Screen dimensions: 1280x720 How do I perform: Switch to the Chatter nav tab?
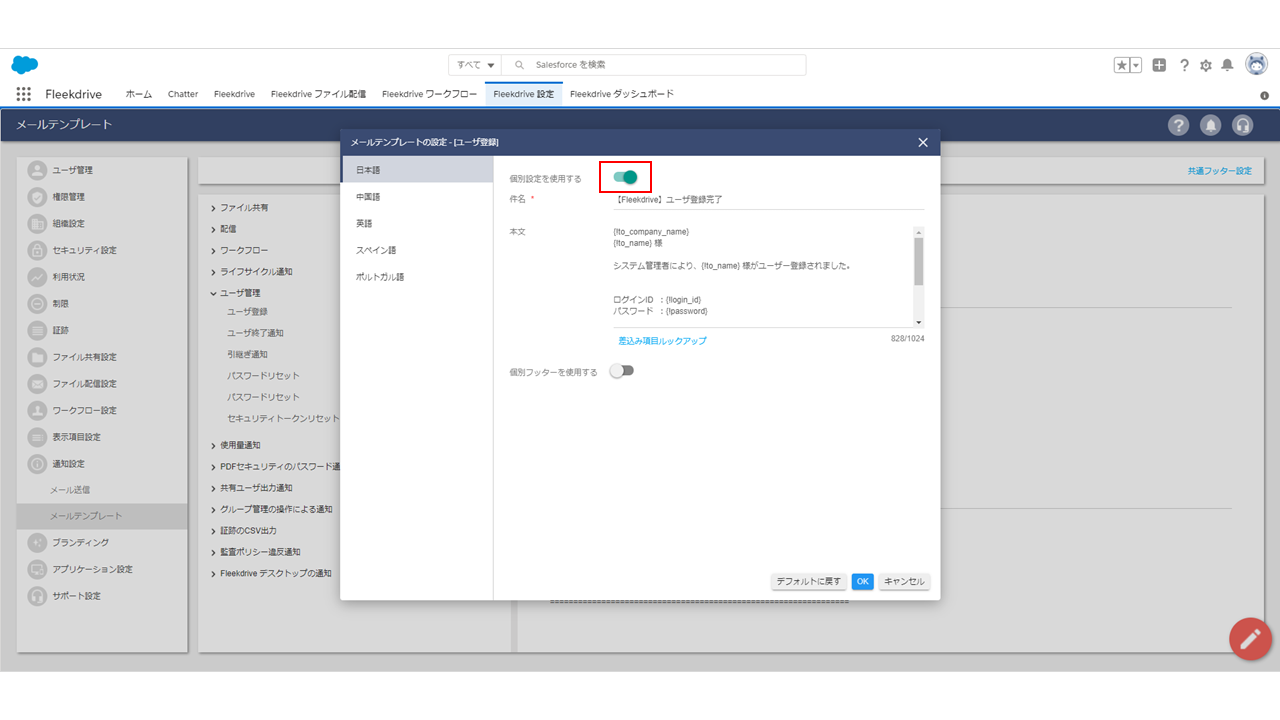click(183, 94)
